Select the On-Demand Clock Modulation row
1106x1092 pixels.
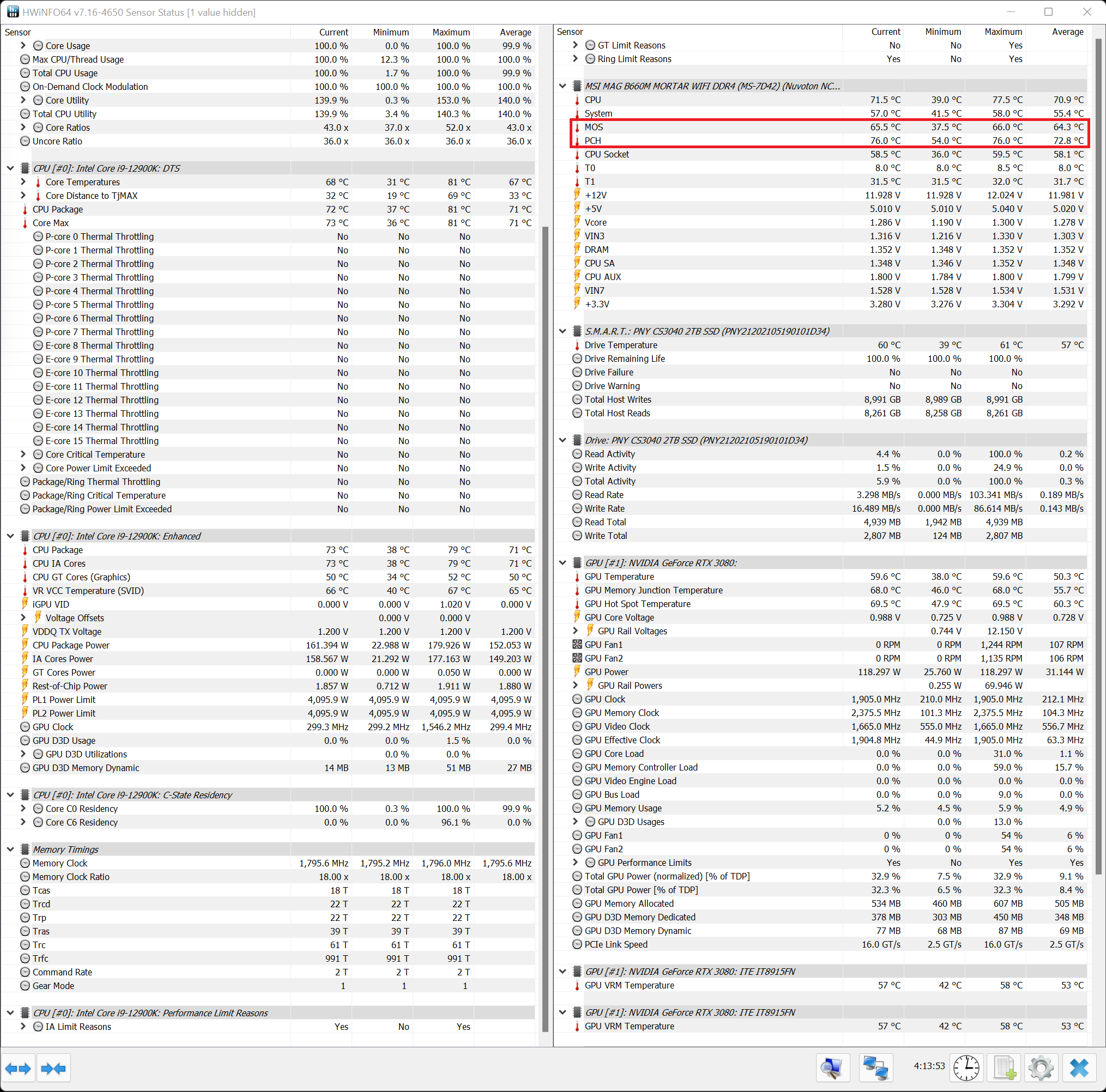(x=268, y=87)
